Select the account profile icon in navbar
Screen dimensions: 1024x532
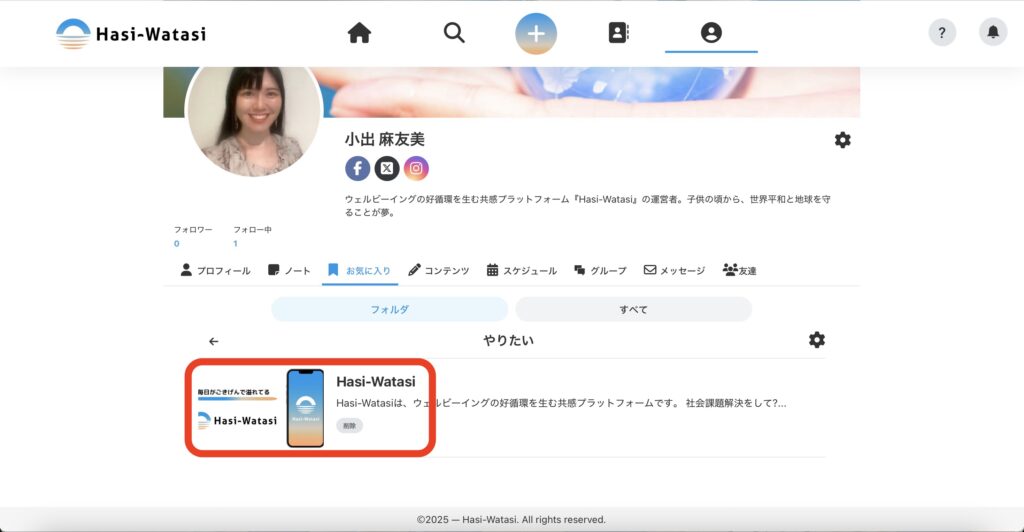pyautogui.click(x=711, y=33)
